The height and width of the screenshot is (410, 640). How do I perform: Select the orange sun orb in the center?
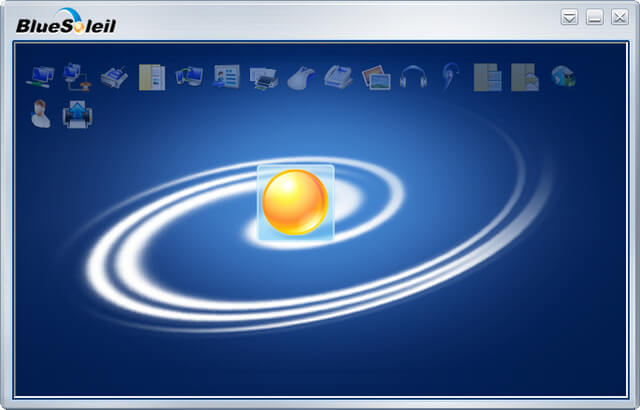(x=295, y=203)
